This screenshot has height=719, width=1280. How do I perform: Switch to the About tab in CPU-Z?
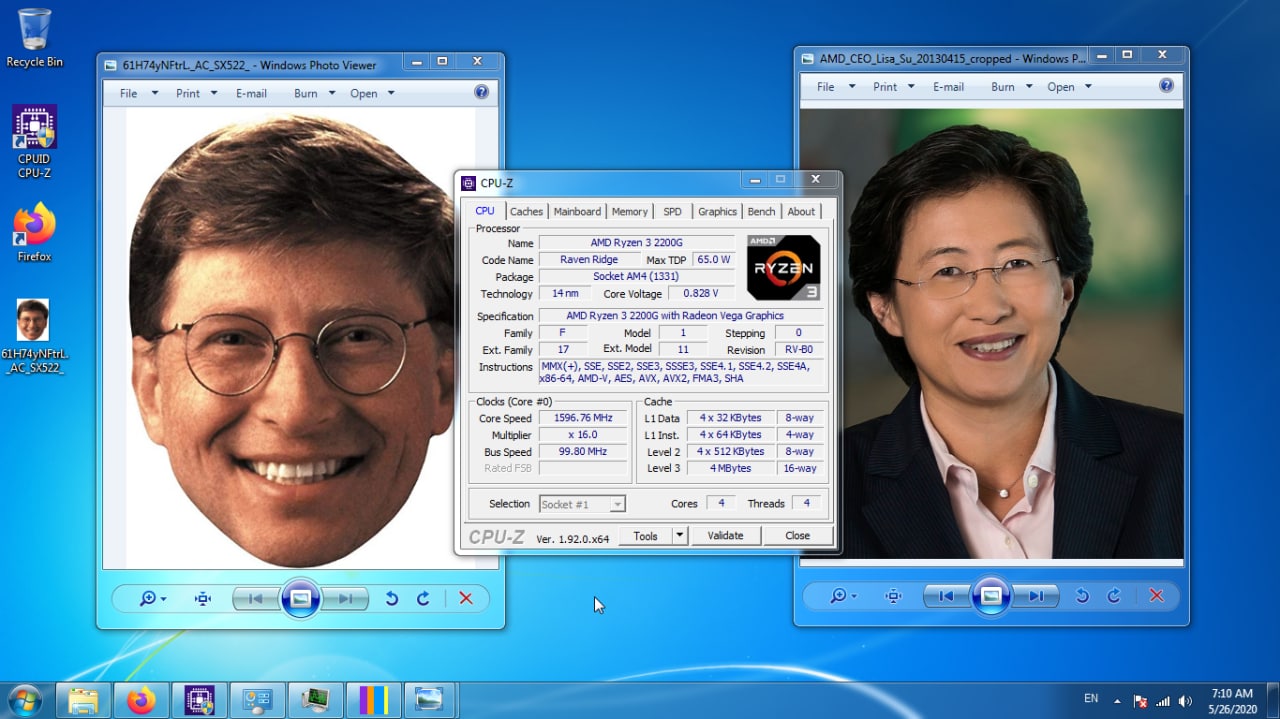coord(801,211)
